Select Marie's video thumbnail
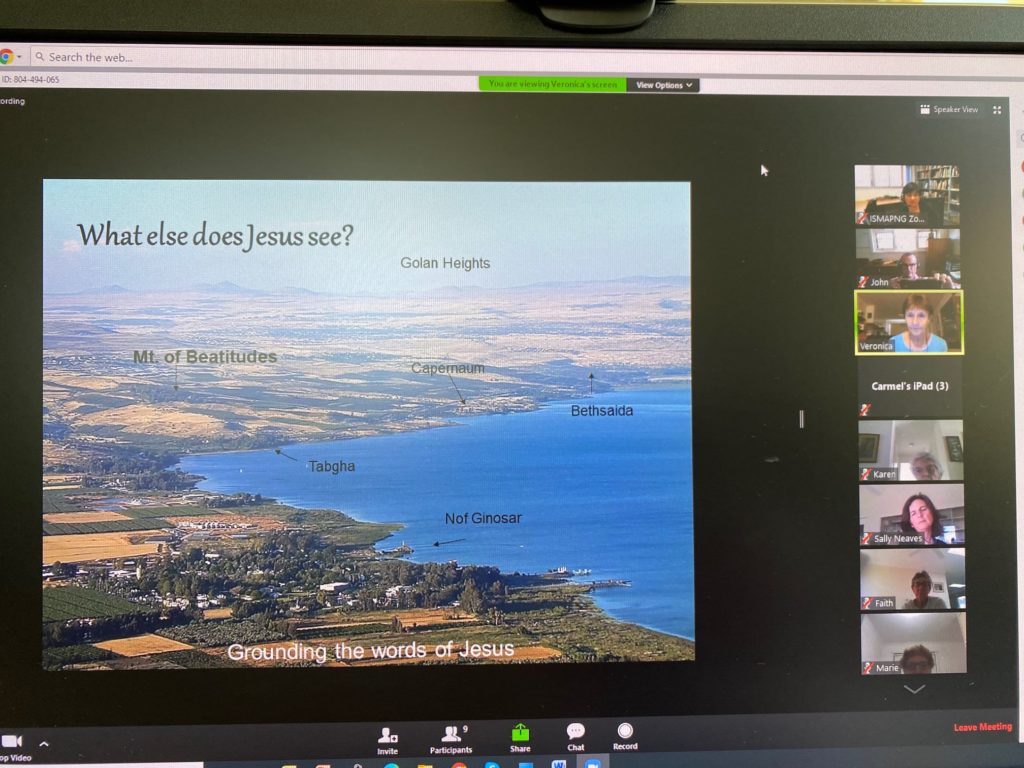 pyautogui.click(x=913, y=643)
